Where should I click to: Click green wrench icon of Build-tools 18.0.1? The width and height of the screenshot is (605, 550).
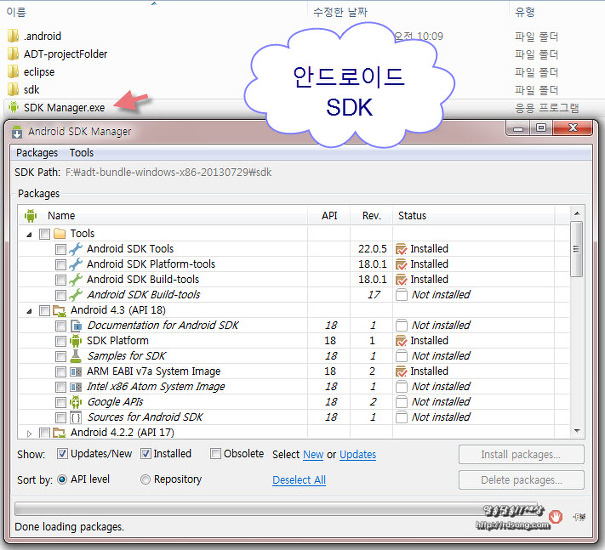tap(76, 279)
